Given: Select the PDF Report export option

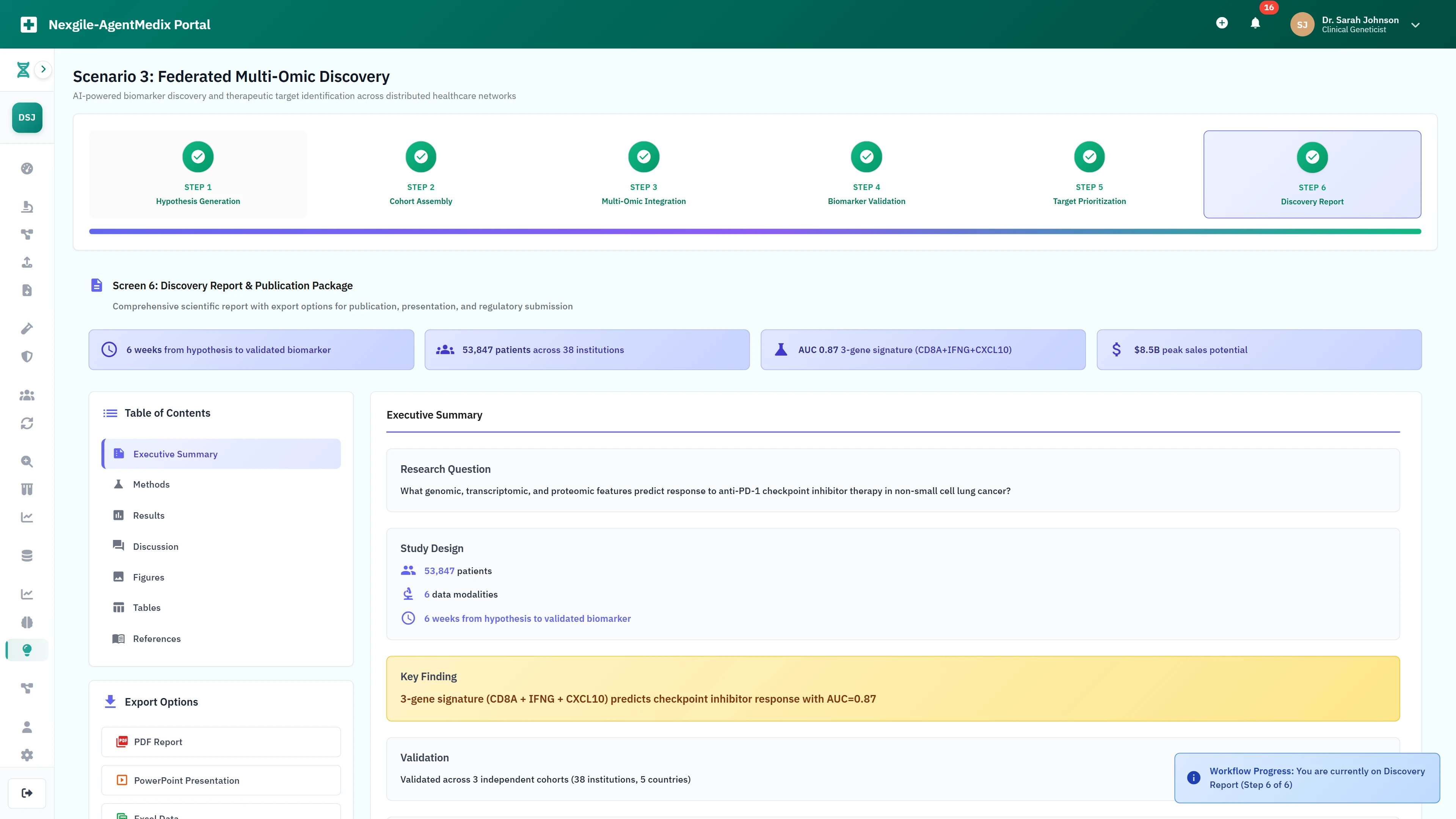Looking at the screenshot, I should (220, 742).
